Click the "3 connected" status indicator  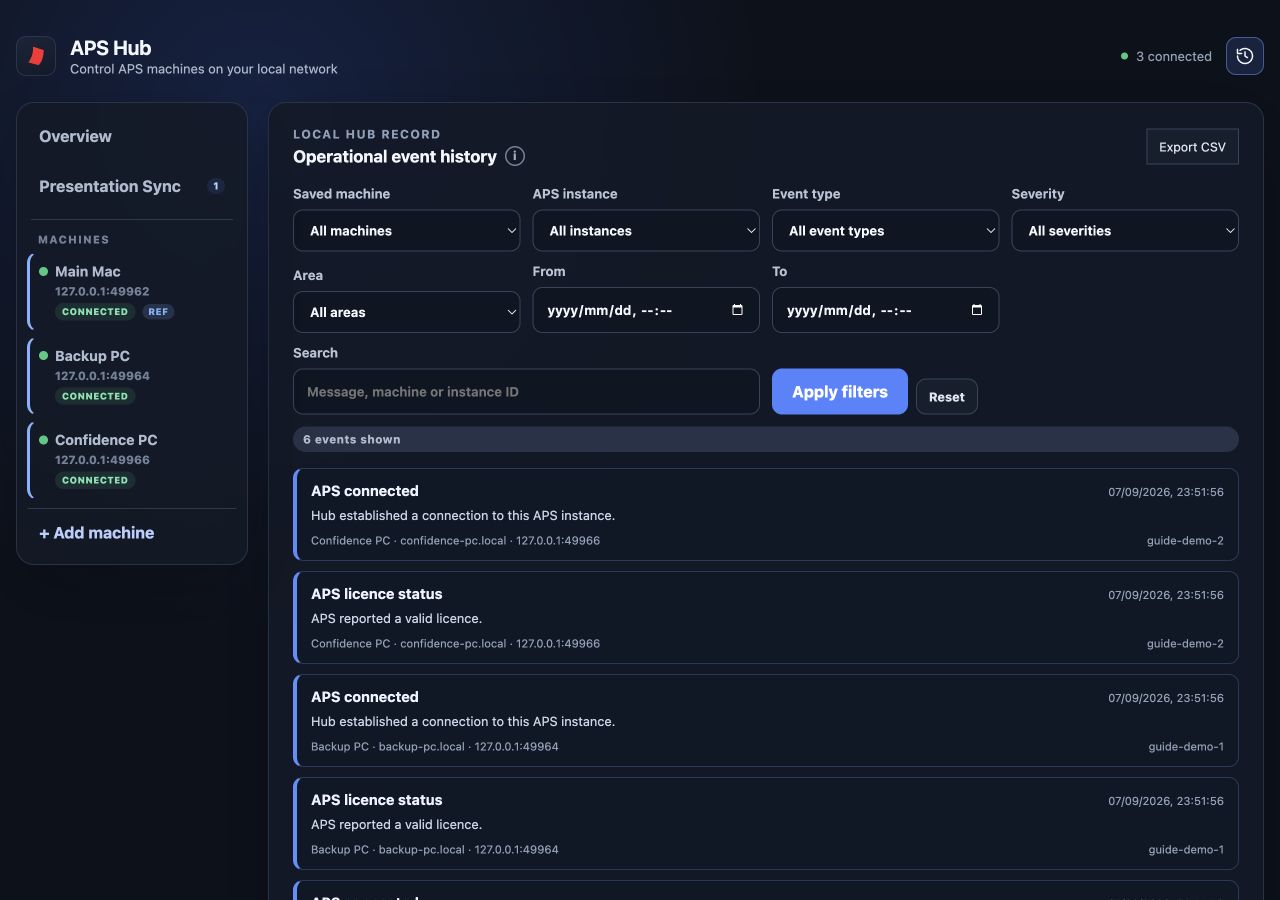click(x=1166, y=56)
